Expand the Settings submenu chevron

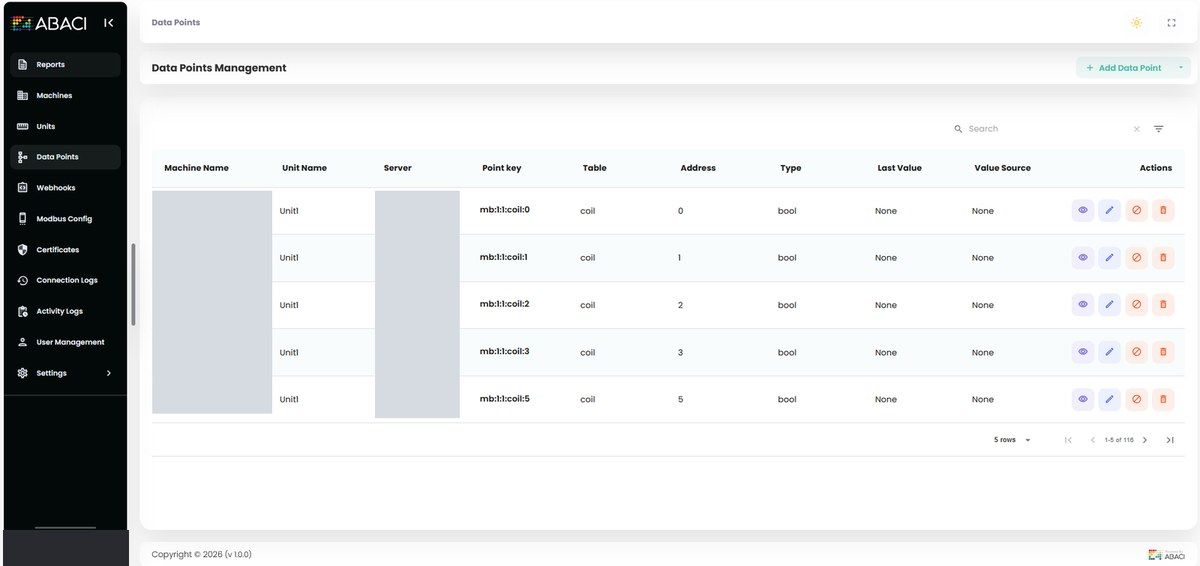click(109, 373)
